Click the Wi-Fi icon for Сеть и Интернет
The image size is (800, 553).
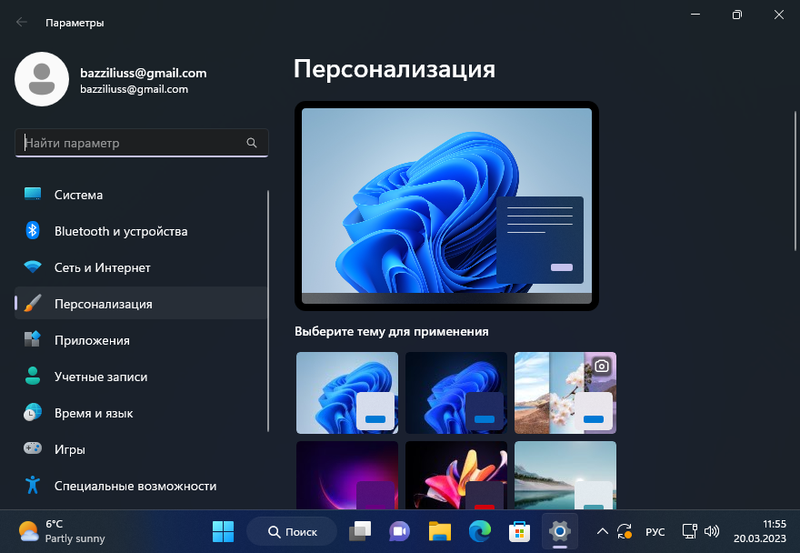tap(33, 267)
